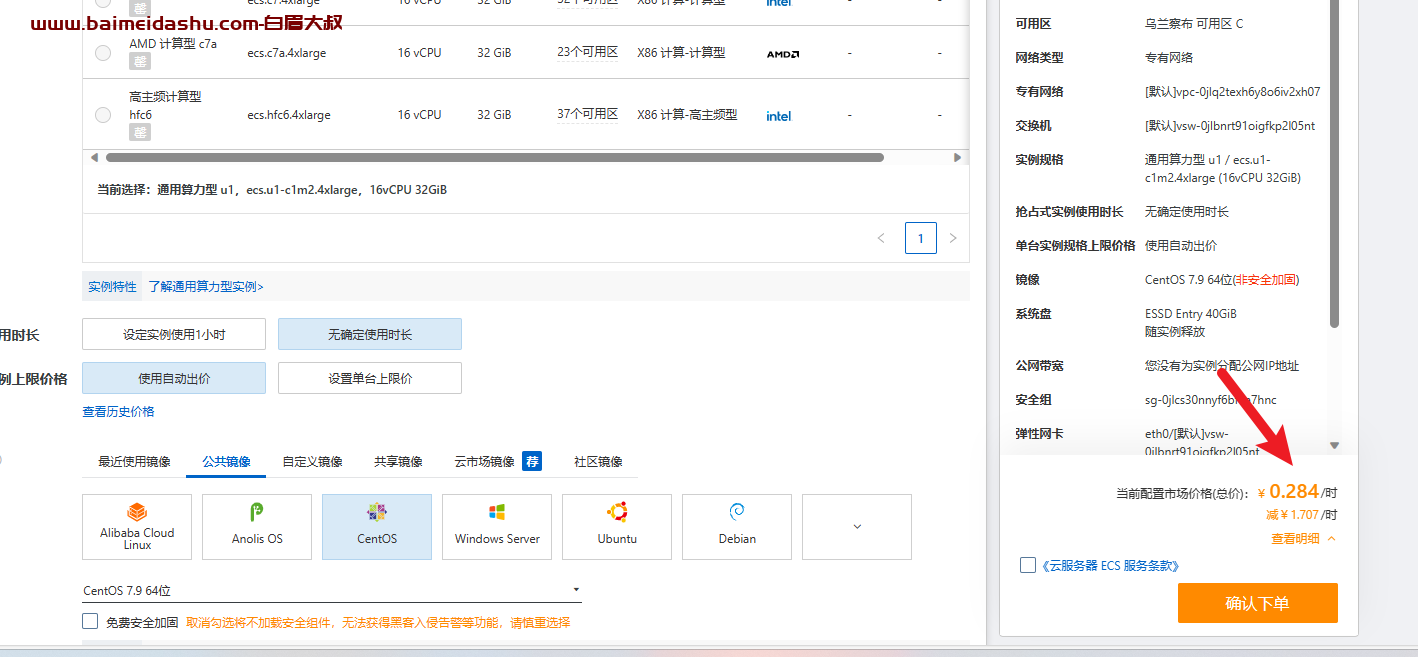Viewport: 1418px width, 657px height.
Task: Switch to 最近使用镜像 tab
Action: click(x=134, y=461)
